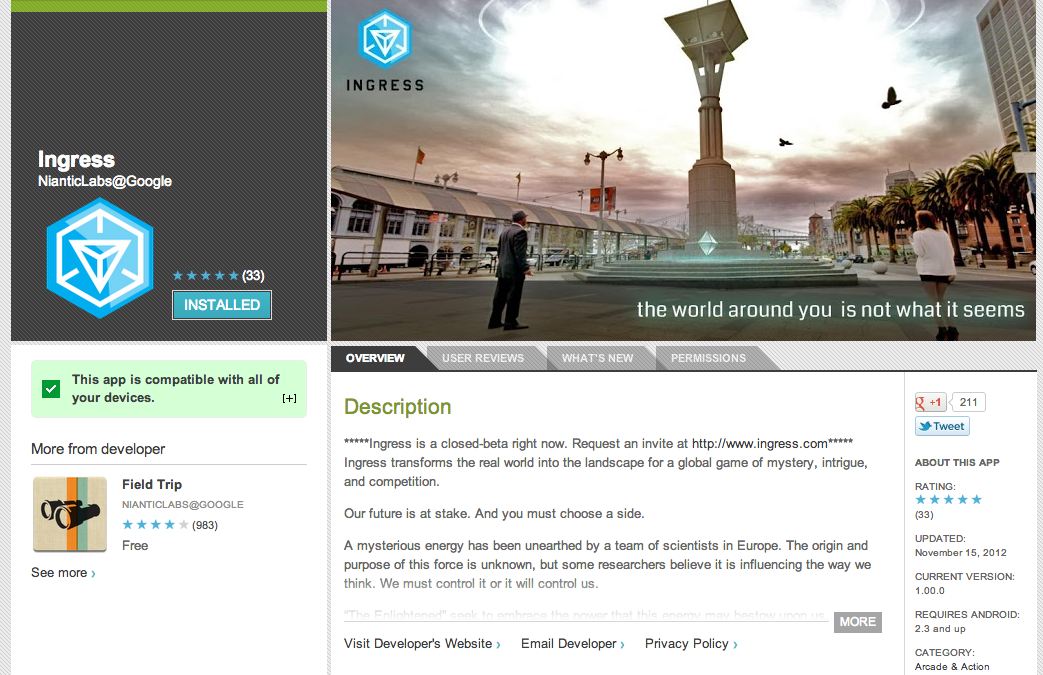Open the What's New tab

point(597,358)
